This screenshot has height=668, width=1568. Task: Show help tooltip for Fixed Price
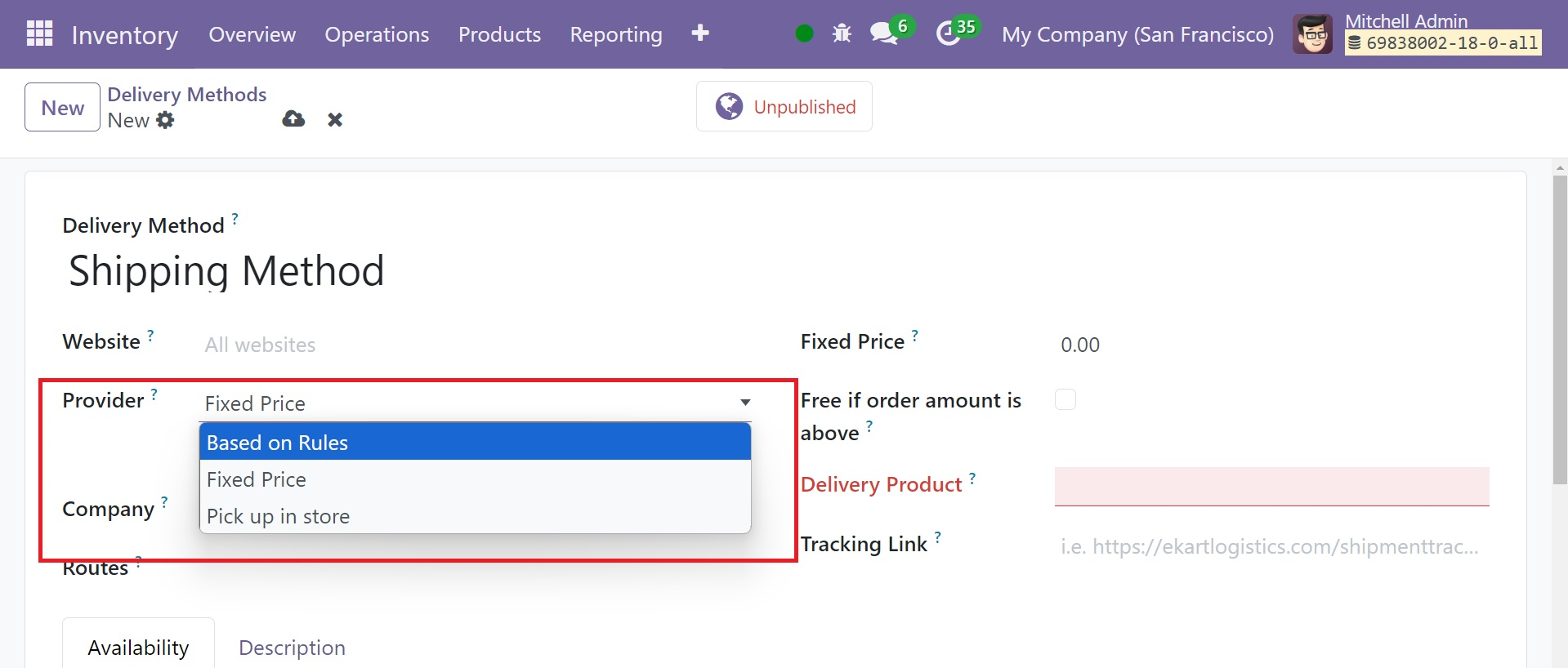tap(915, 335)
